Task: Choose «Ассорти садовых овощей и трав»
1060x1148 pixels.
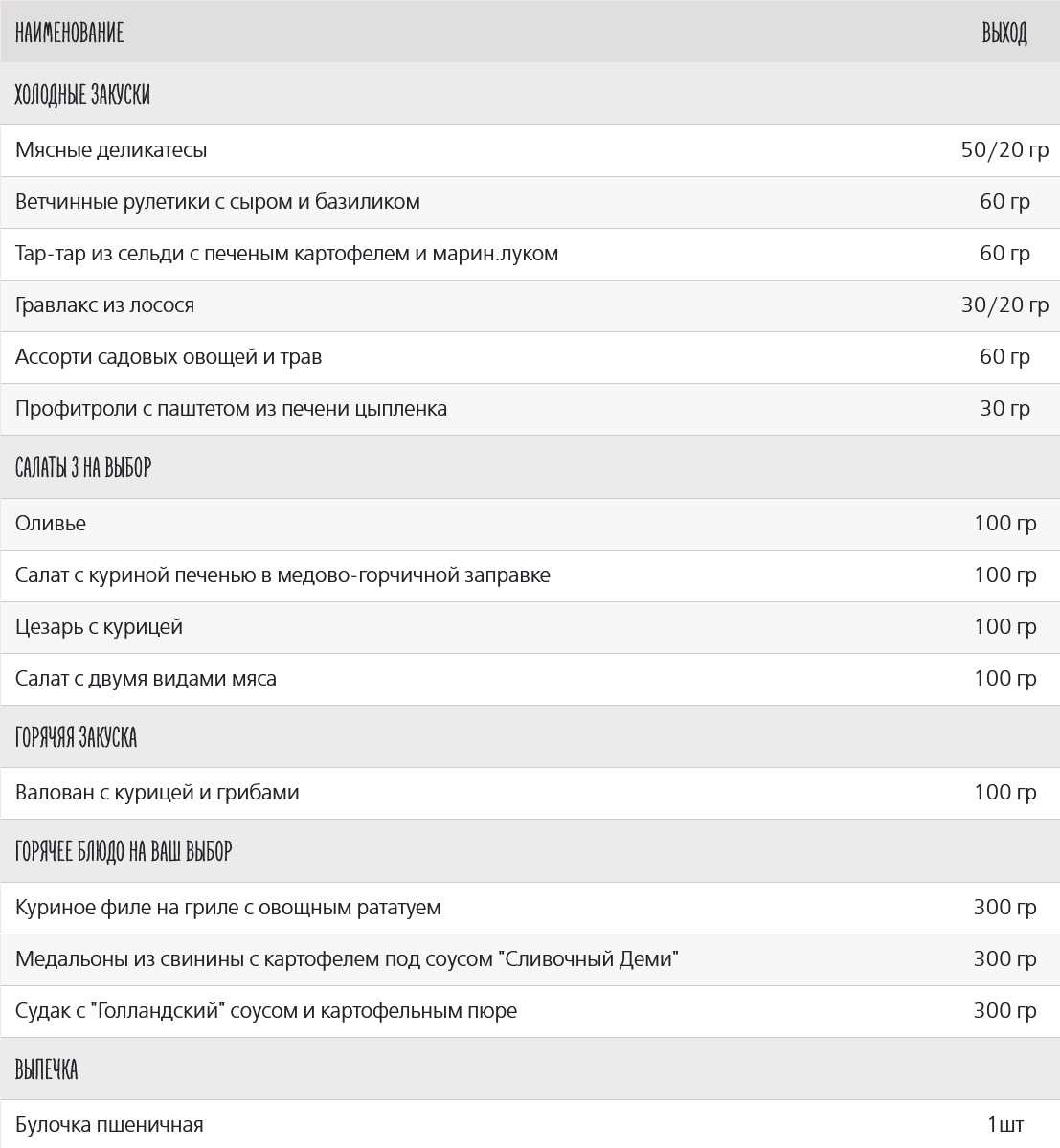Action: tap(169, 357)
